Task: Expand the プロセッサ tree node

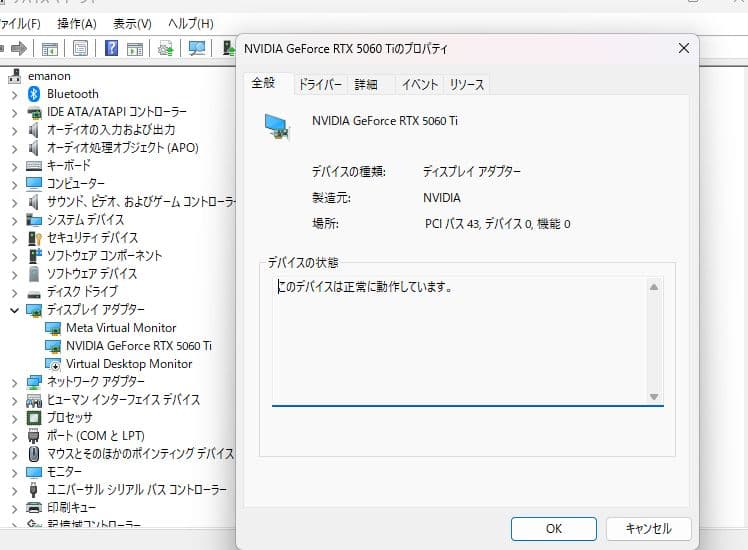Action: tap(14, 418)
